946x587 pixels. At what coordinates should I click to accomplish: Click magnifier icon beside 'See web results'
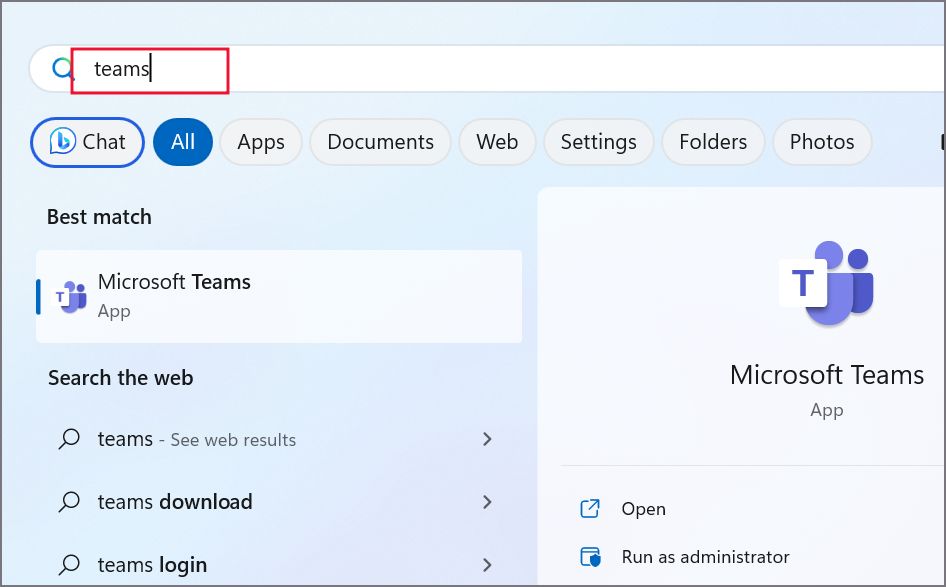pyautogui.click(x=69, y=439)
